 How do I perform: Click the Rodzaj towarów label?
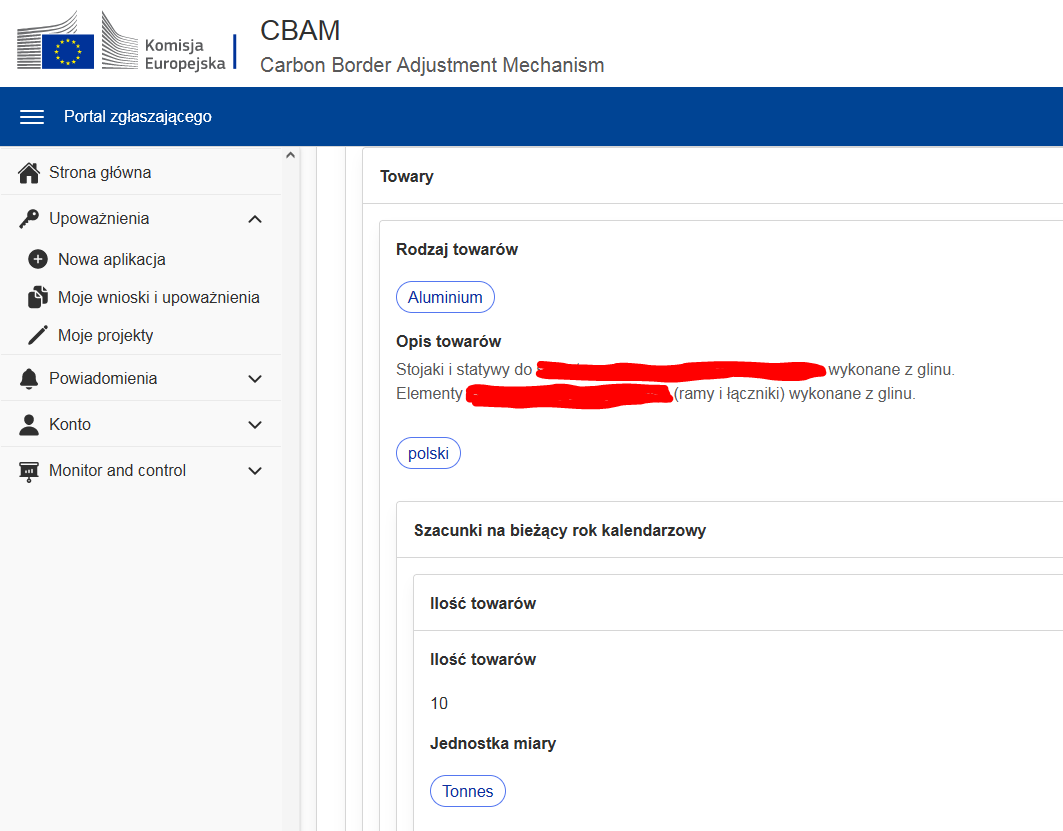(x=457, y=249)
